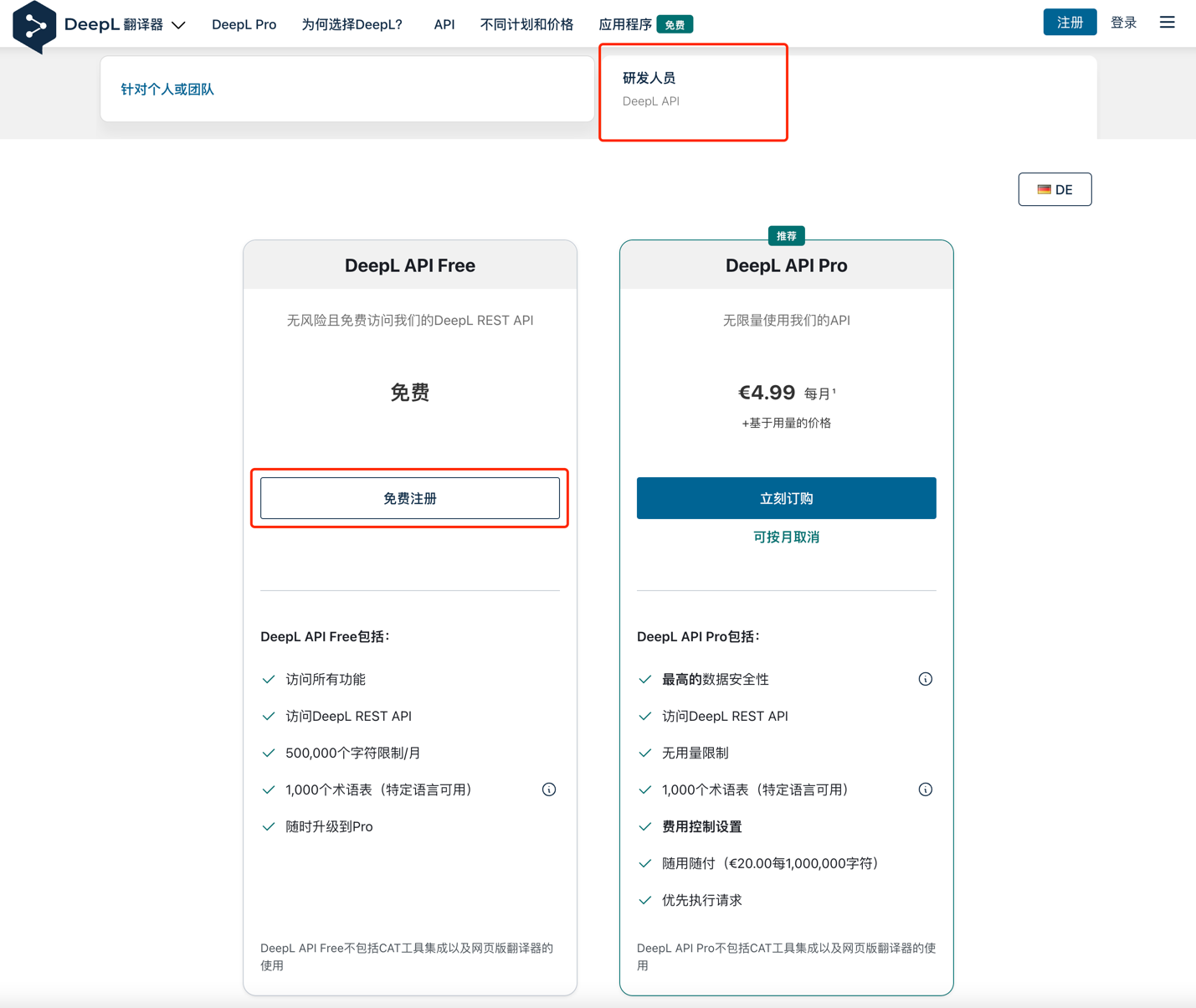The image size is (1196, 1008).
Task: Click info icon in API Pro 术语表 row
Action: tap(925, 789)
